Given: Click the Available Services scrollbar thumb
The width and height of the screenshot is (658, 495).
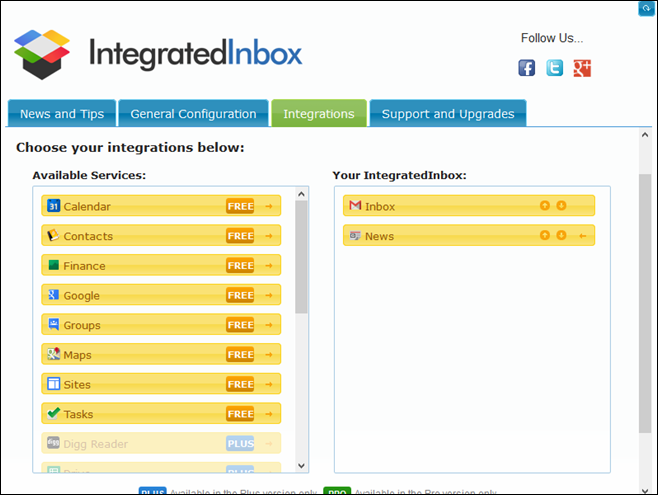Looking at the screenshot, I should pos(301,257).
